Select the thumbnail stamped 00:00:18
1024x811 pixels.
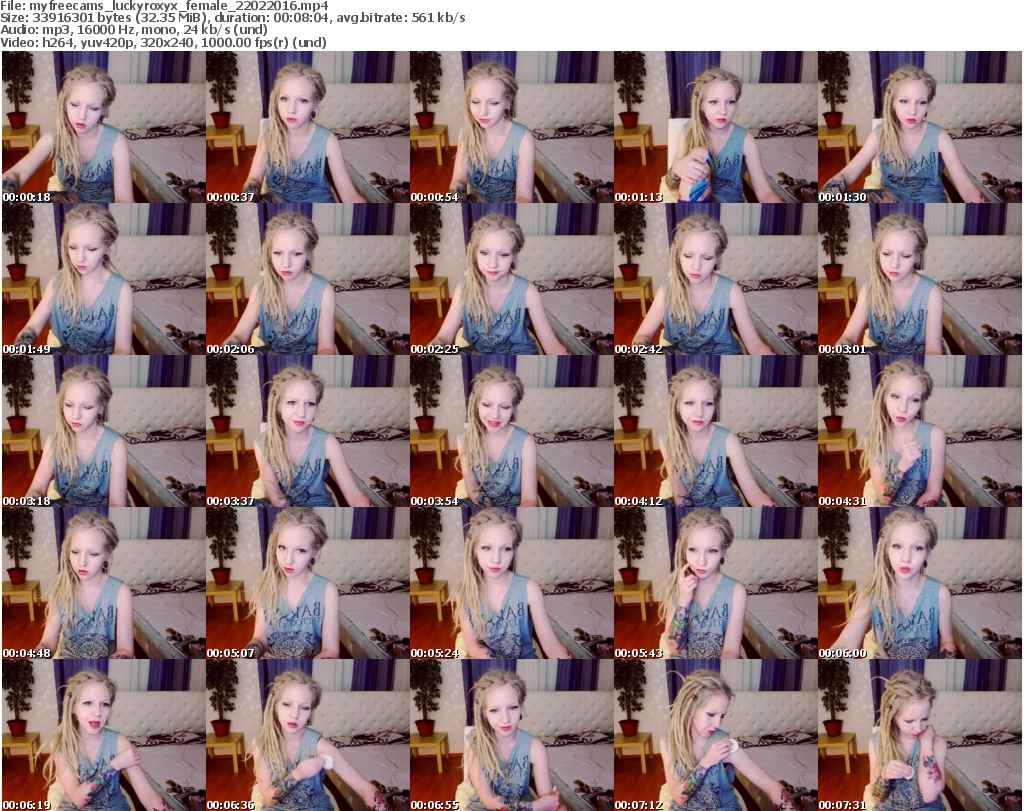104,127
